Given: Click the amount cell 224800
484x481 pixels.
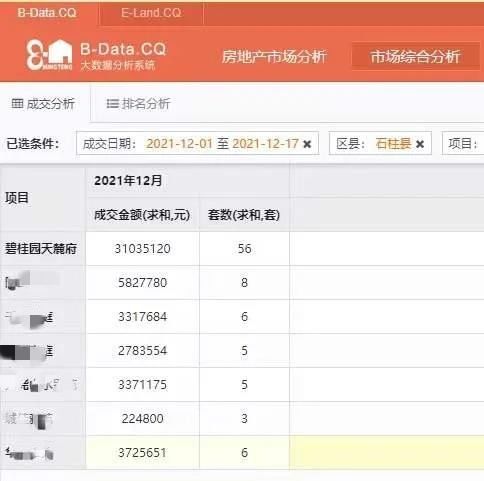Looking at the screenshot, I should [143, 418].
